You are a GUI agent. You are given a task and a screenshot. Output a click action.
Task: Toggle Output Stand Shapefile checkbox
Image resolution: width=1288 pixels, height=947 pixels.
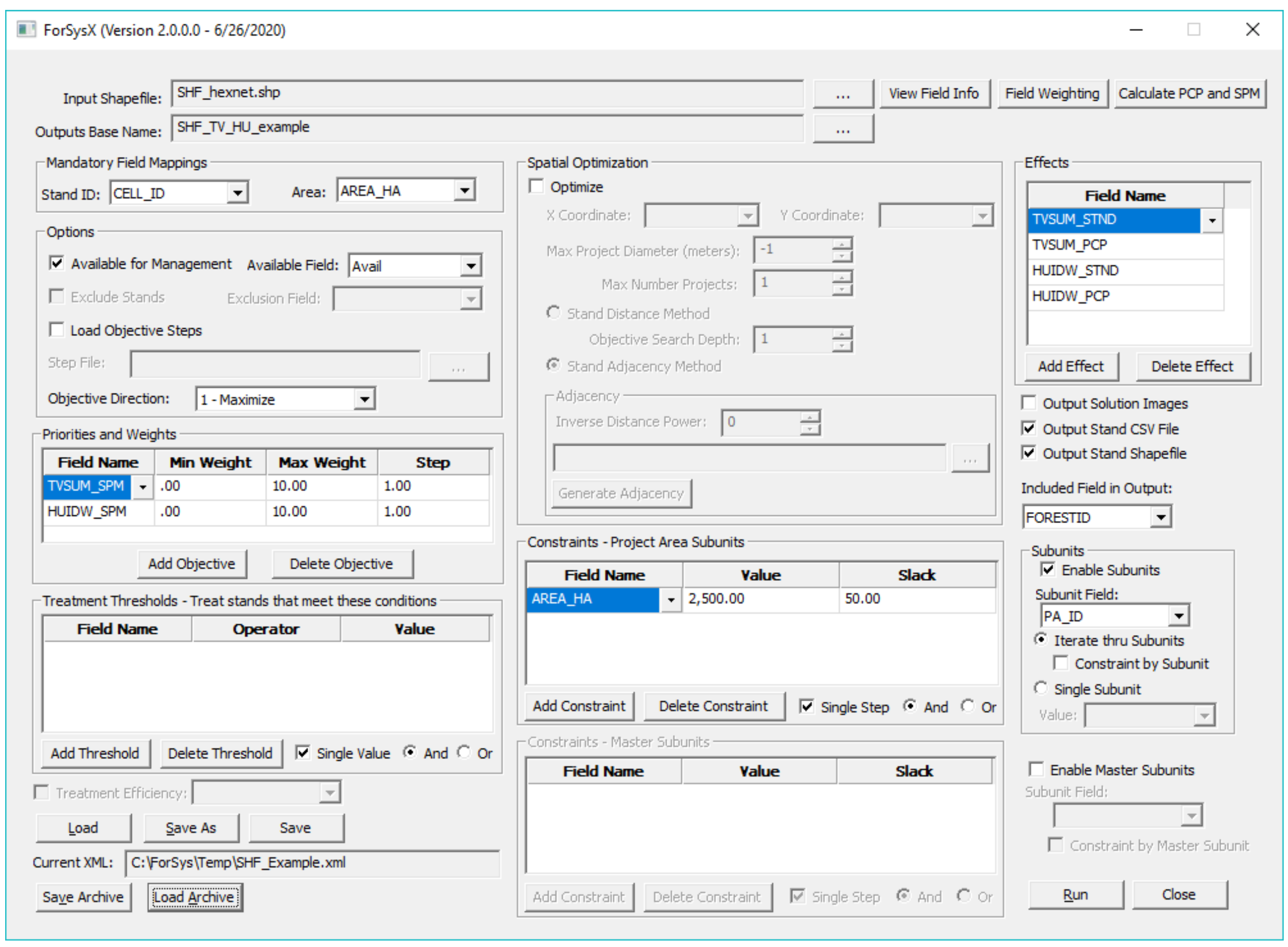tap(1029, 453)
